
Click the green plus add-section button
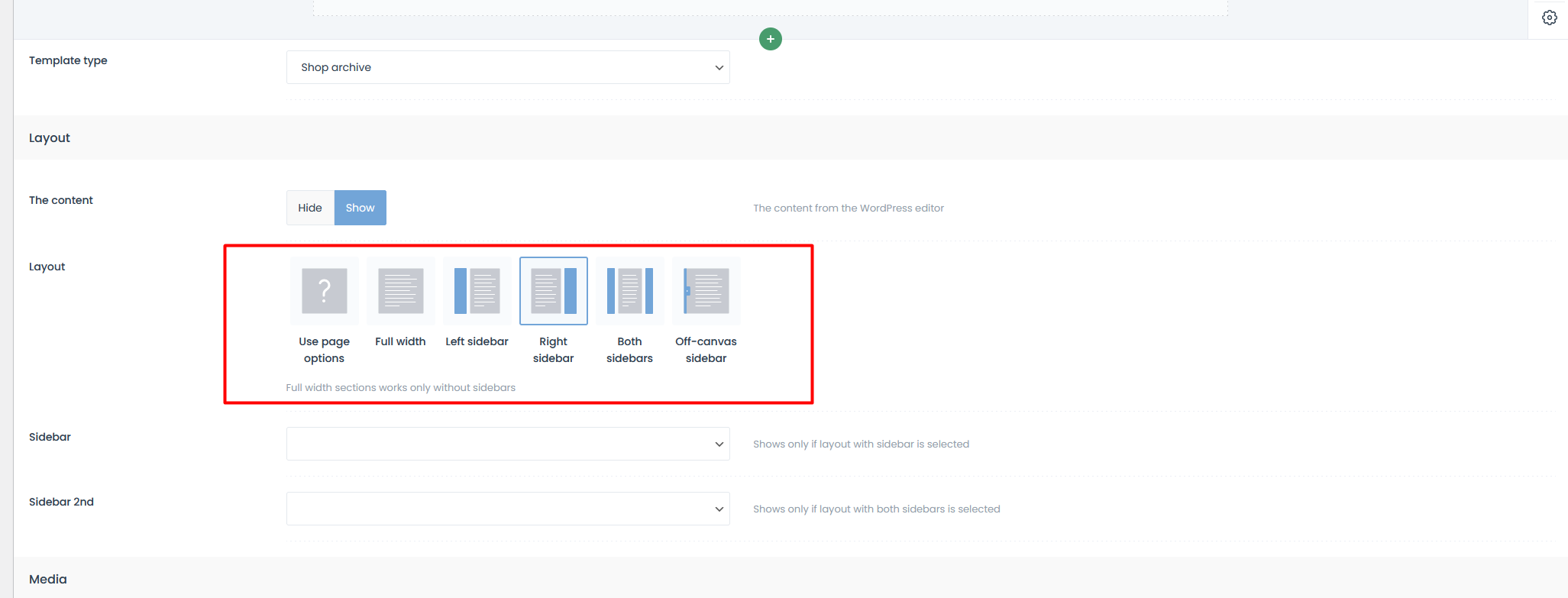(x=770, y=39)
